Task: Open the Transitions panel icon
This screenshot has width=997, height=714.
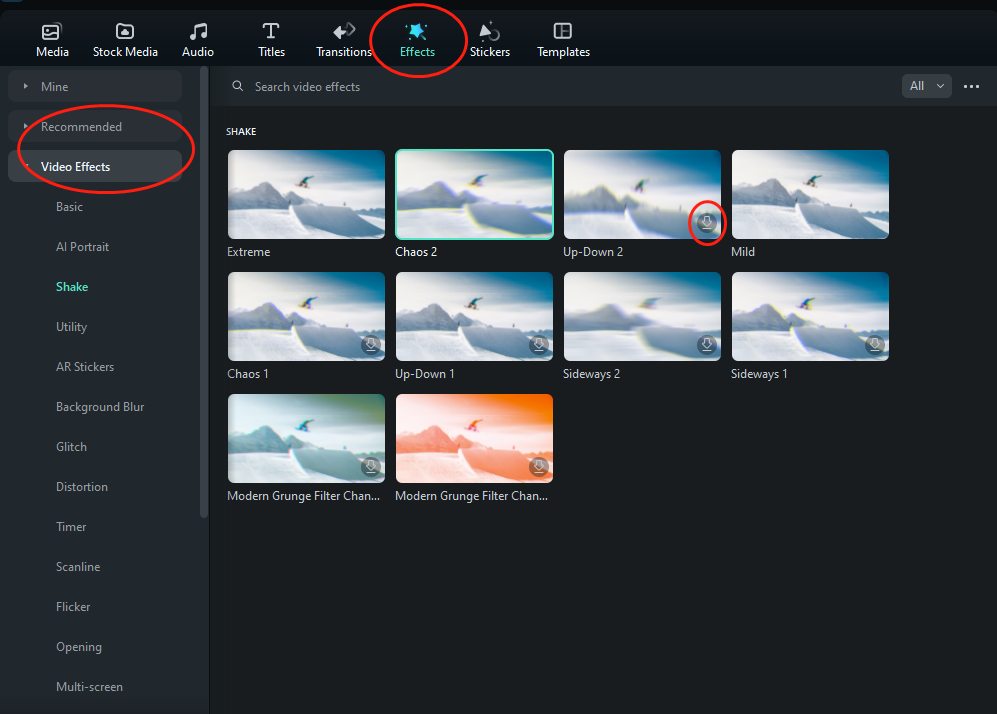Action: (344, 32)
